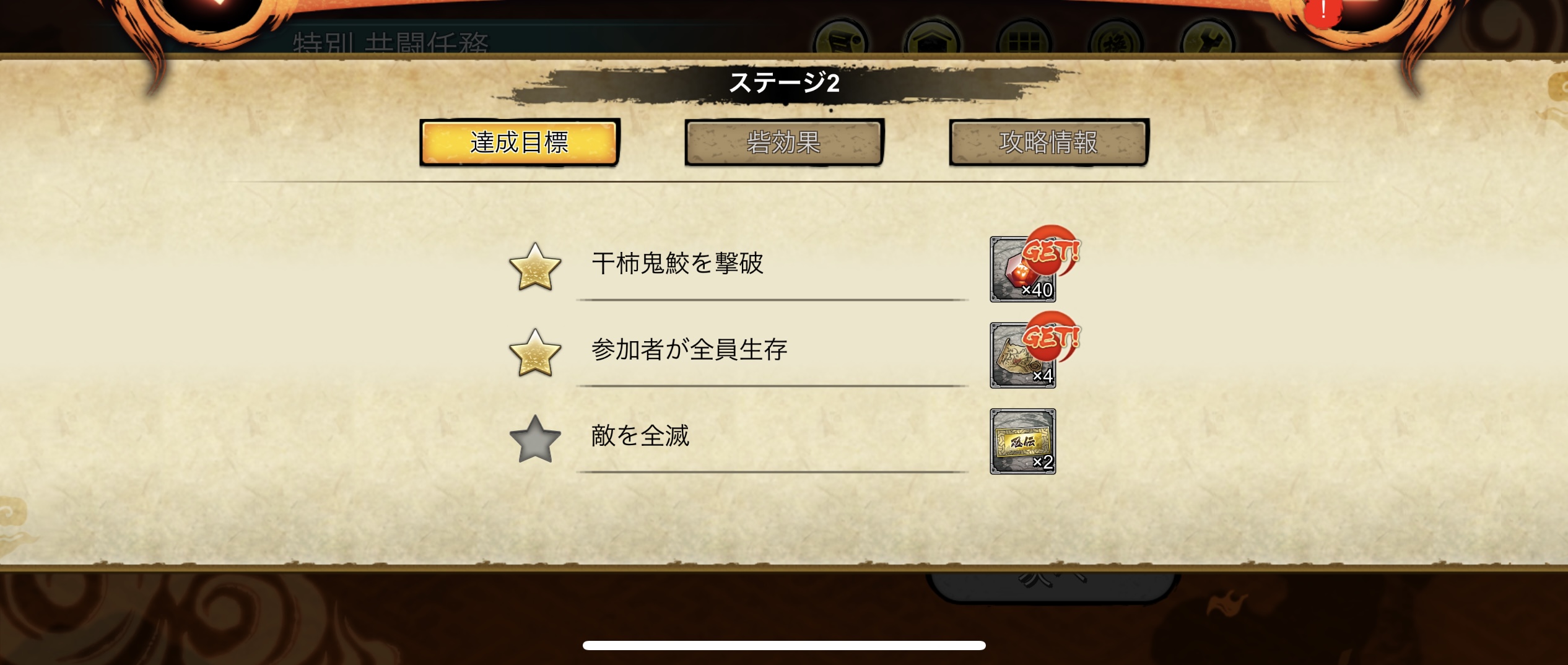Tap the house icon in top bar

[933, 40]
